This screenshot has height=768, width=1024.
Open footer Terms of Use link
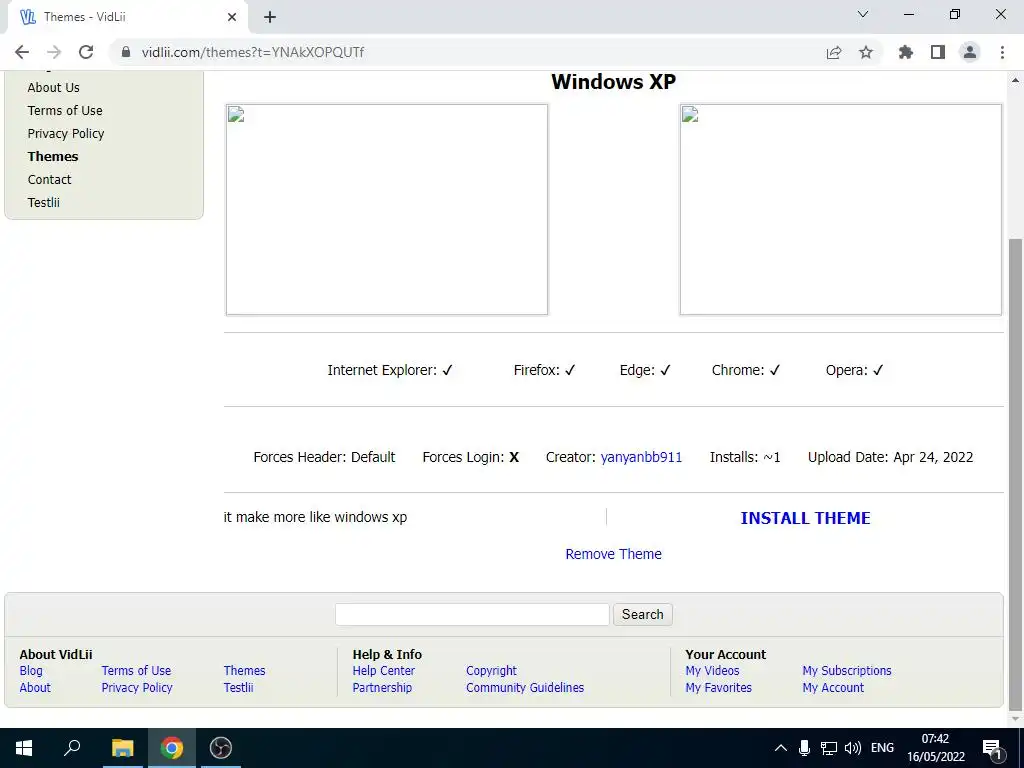(136, 671)
